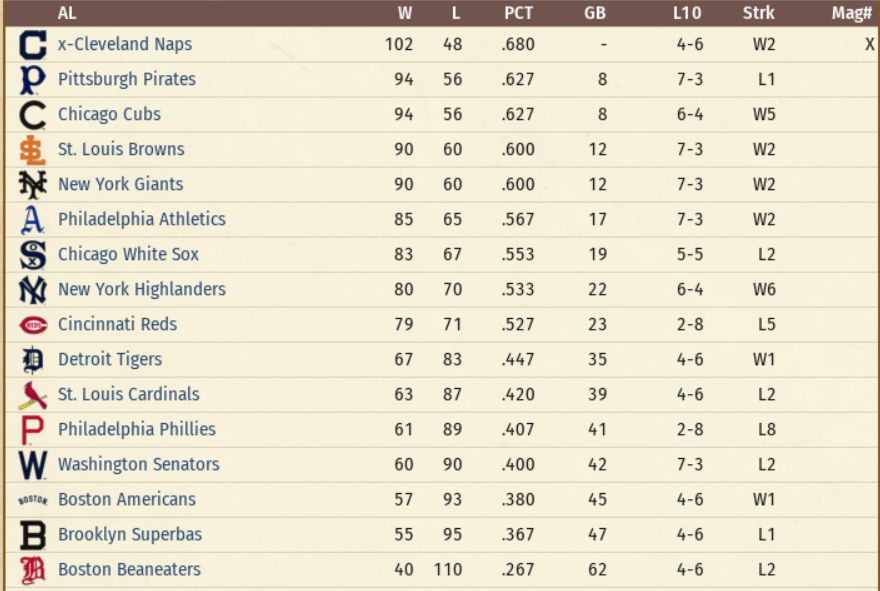Open the Brooklyn Superbas team link
Screen dimensions: 880x591
(129, 534)
